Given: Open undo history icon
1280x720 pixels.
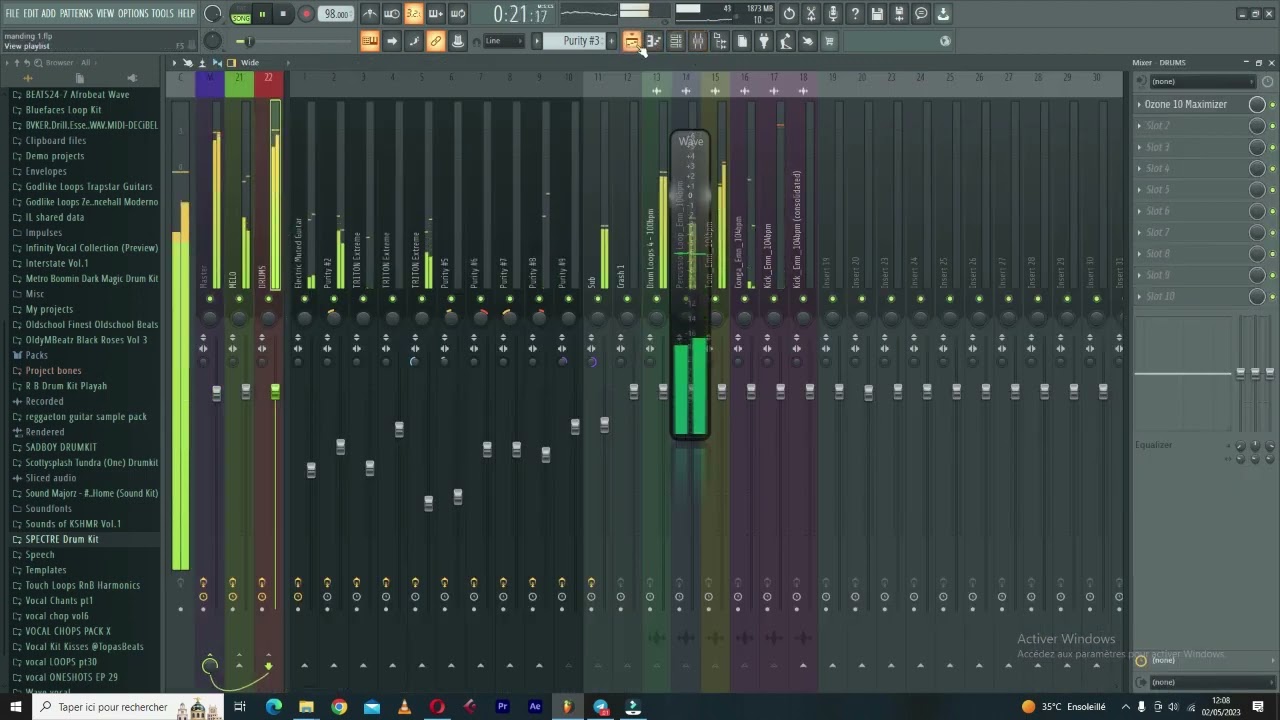Looking at the screenshot, I should coord(789,14).
